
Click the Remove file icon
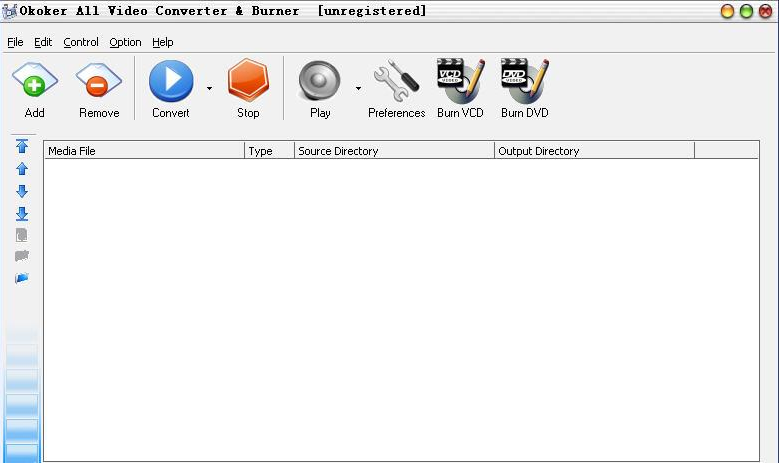[x=98, y=80]
